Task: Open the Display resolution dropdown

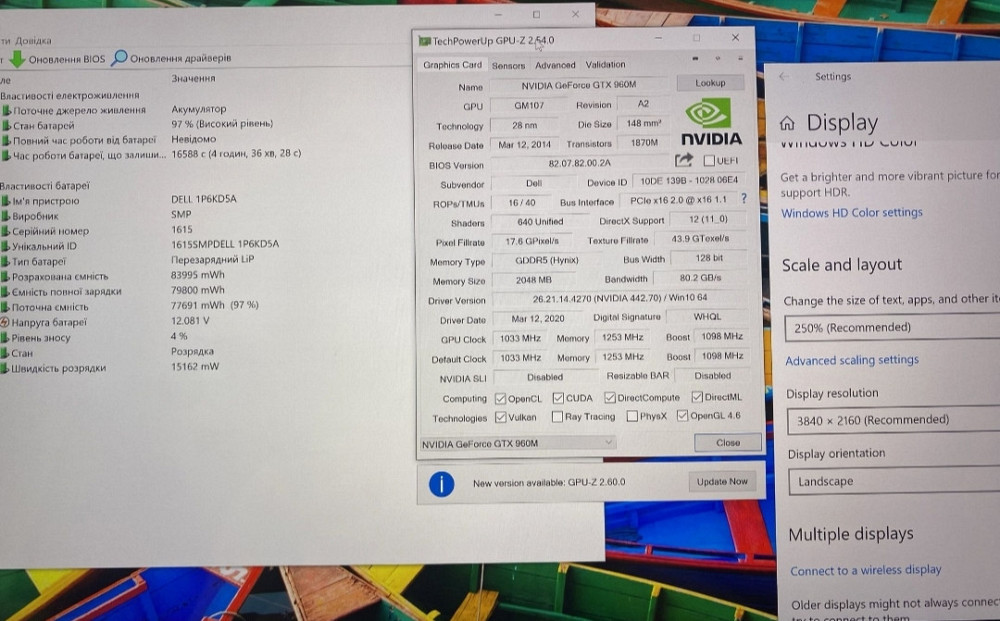Action: [891, 420]
